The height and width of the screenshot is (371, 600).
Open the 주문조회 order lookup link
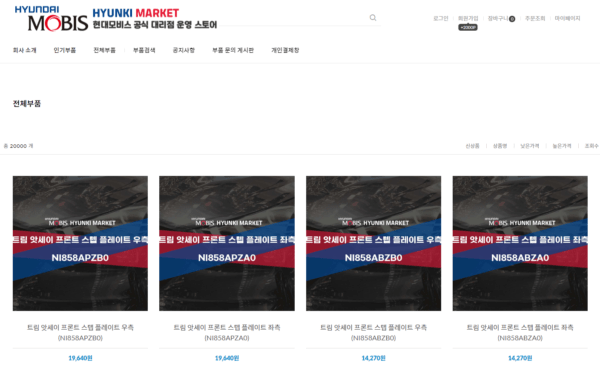[x=535, y=18]
